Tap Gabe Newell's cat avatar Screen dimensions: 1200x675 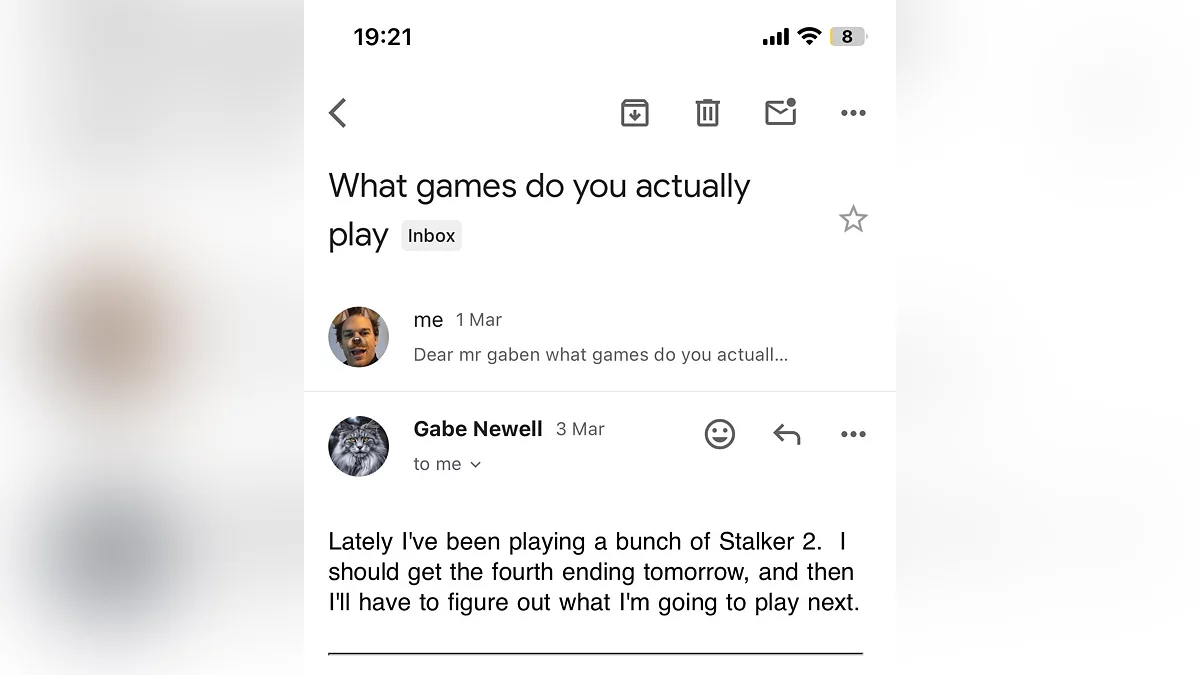tap(358, 446)
